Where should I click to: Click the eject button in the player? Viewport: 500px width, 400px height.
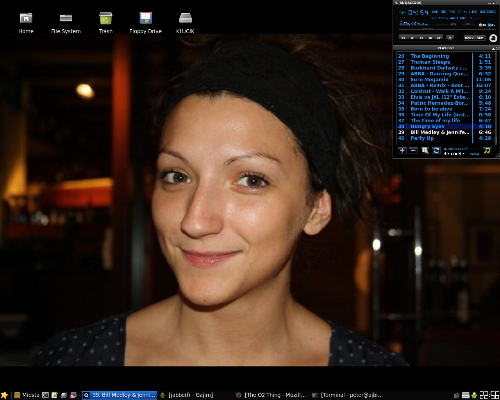click(x=450, y=37)
